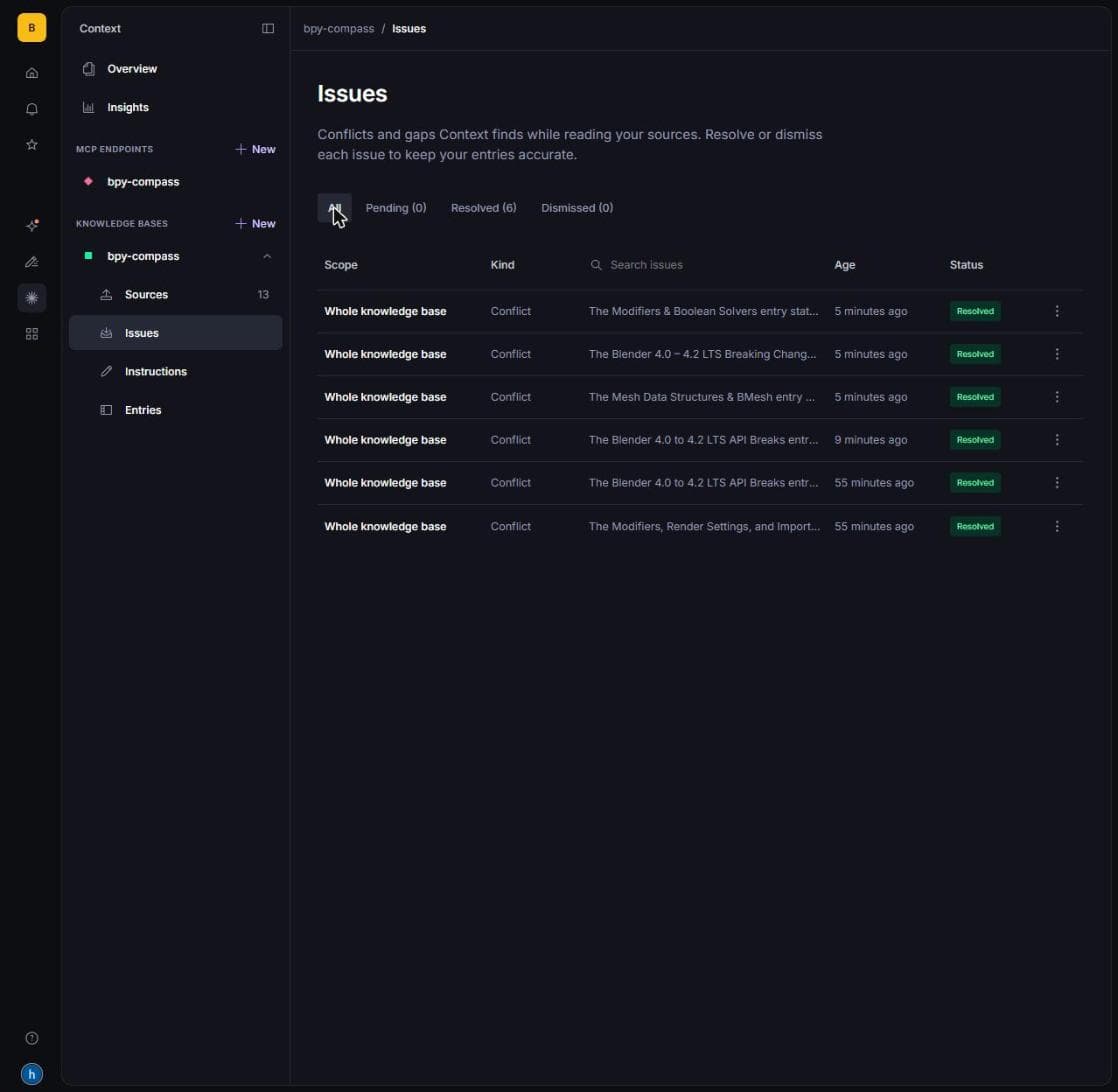Click the "9 minutes ago" age cell
Image resolution: width=1118 pixels, height=1092 pixels.
[871, 440]
